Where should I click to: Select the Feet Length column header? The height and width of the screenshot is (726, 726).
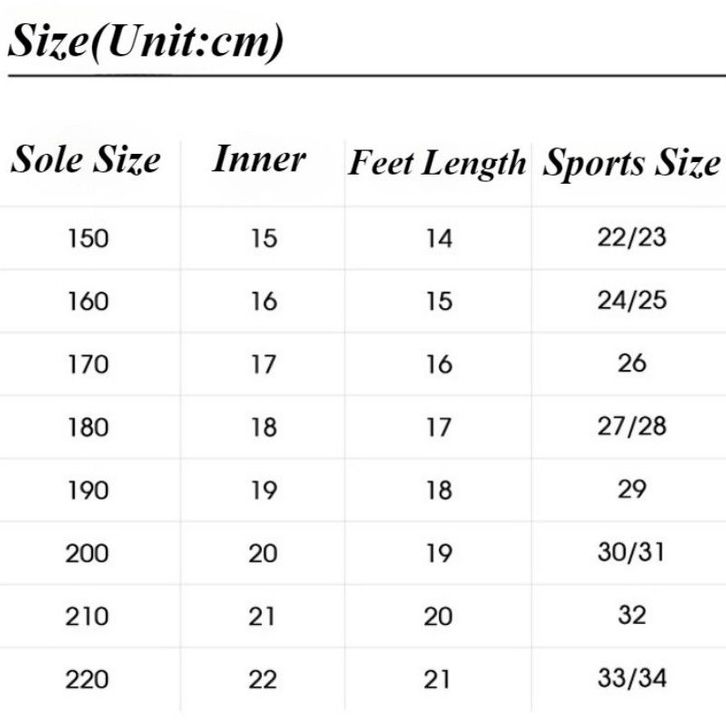coord(437,163)
